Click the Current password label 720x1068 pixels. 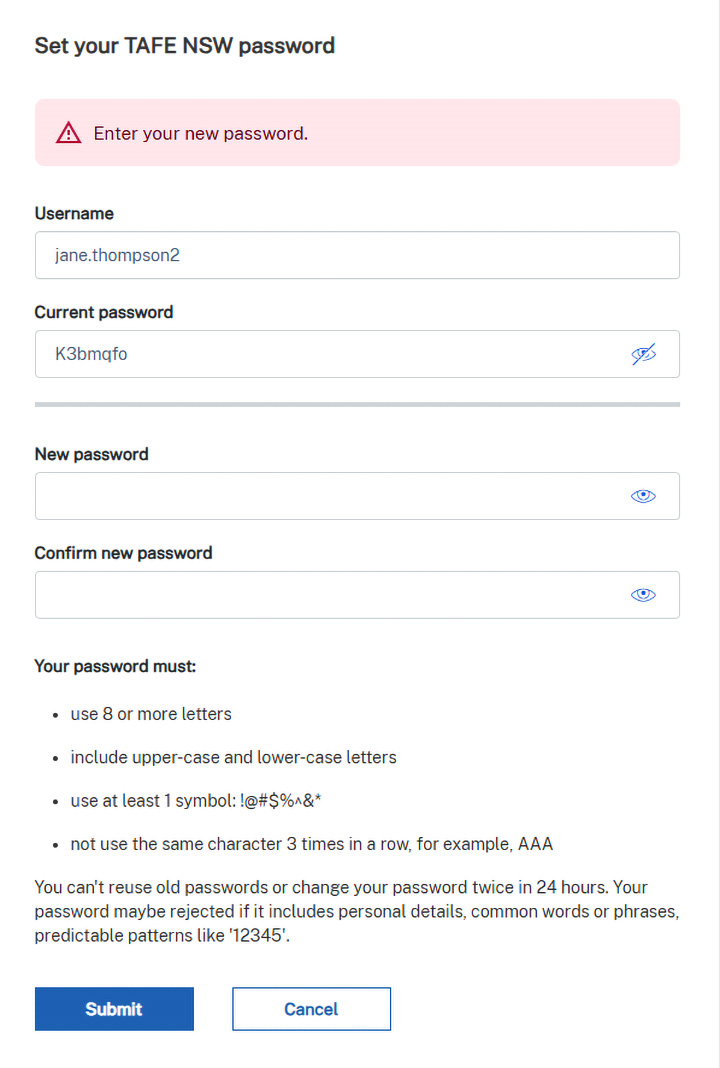pyautogui.click(x=104, y=312)
